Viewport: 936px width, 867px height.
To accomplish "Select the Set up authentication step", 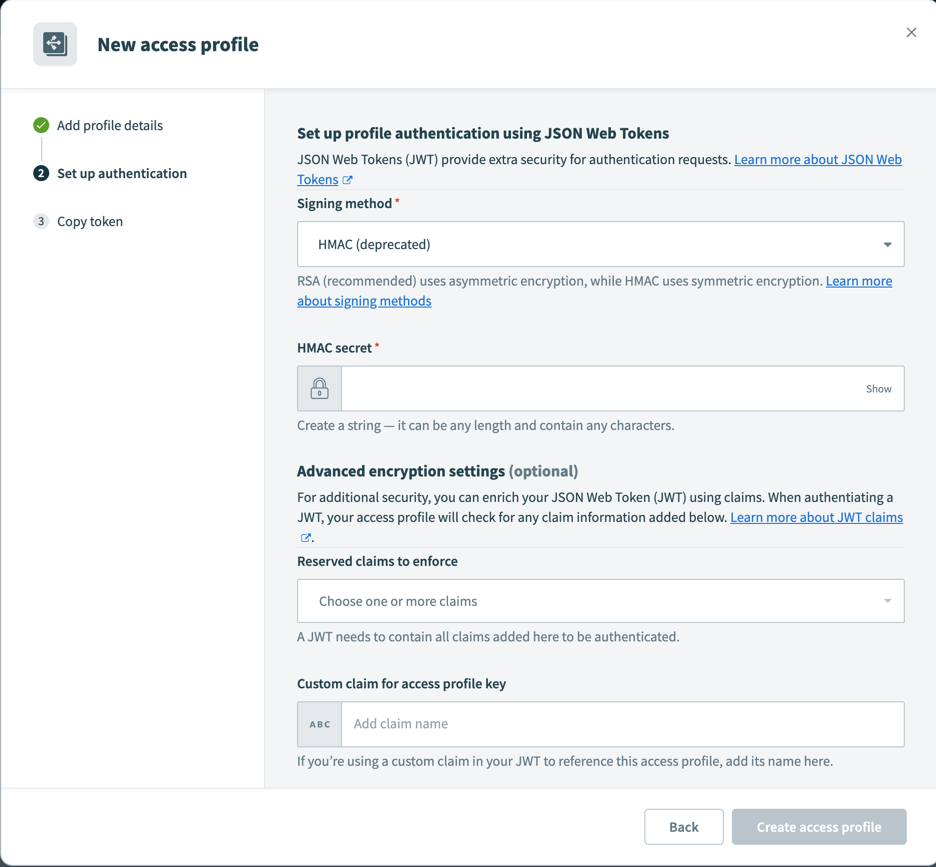I will (x=122, y=173).
